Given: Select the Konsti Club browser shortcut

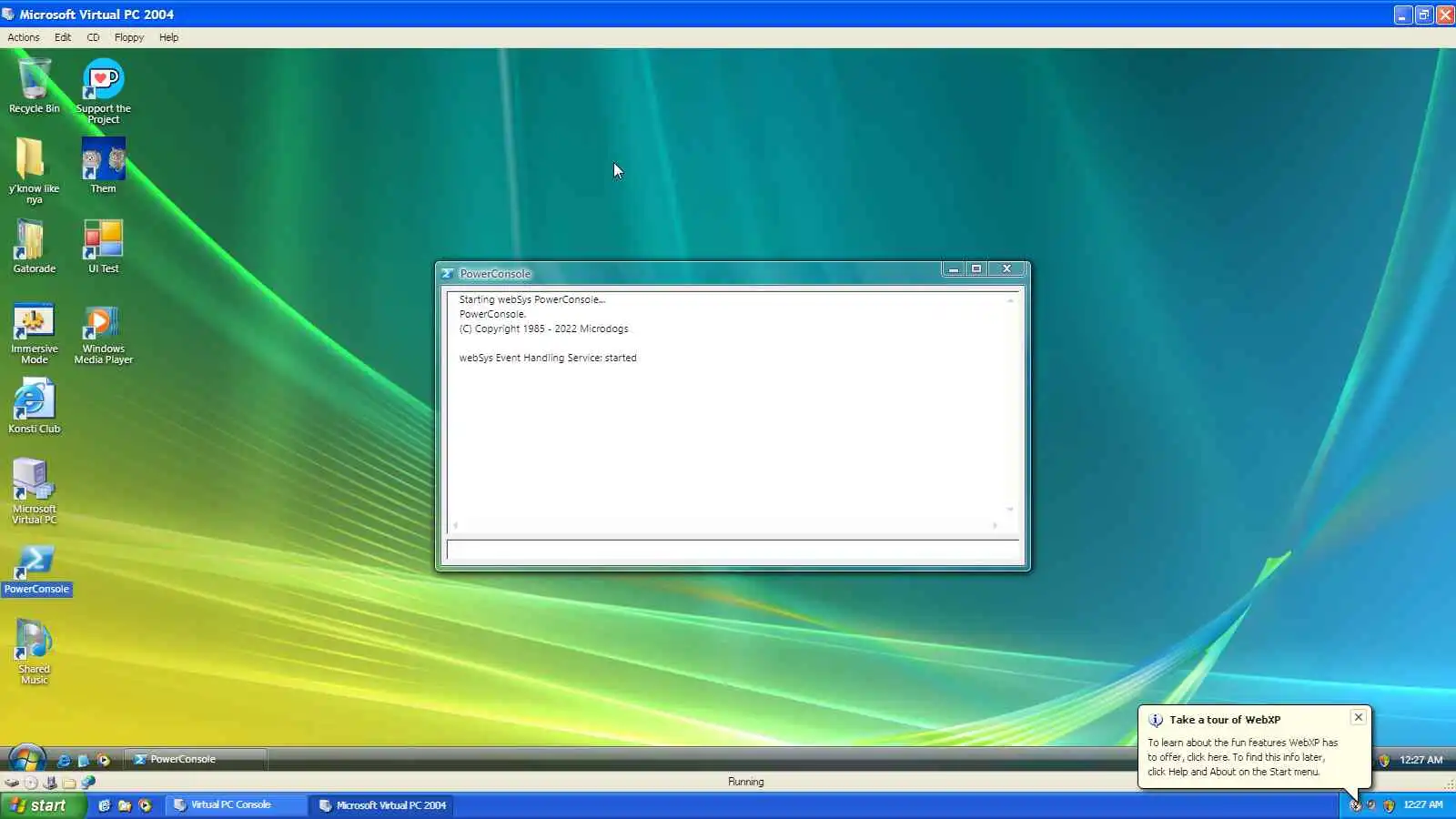Looking at the screenshot, I should [x=34, y=407].
